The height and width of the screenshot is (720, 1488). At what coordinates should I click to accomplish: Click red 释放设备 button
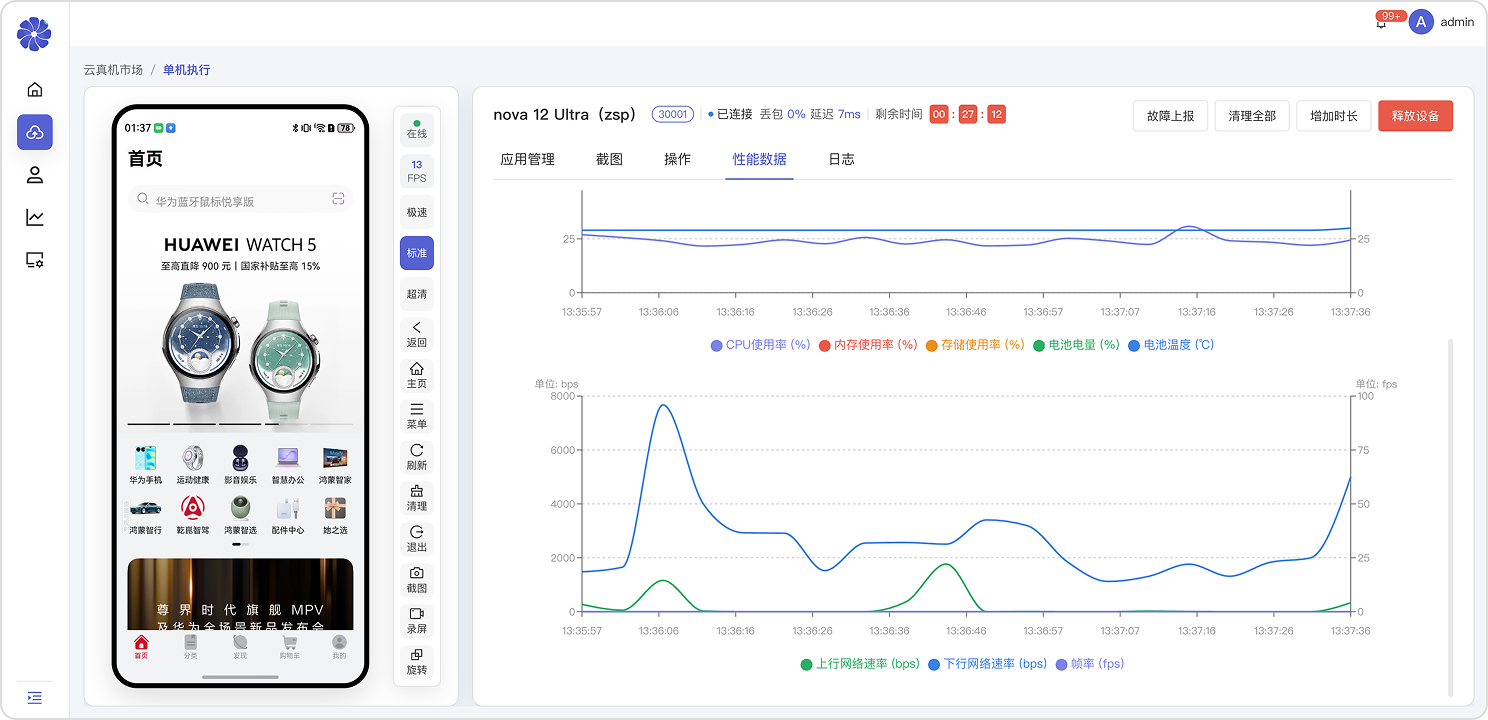[1415, 116]
